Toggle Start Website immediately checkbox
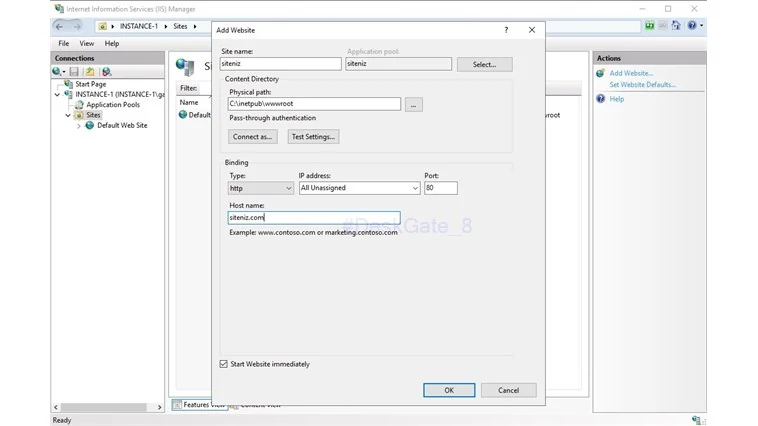758x426 pixels. pos(223,364)
